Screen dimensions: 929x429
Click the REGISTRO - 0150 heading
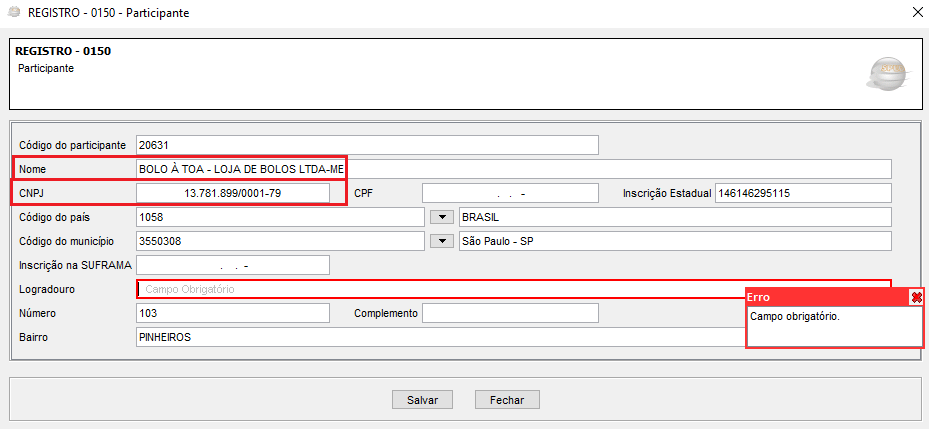pos(63,51)
